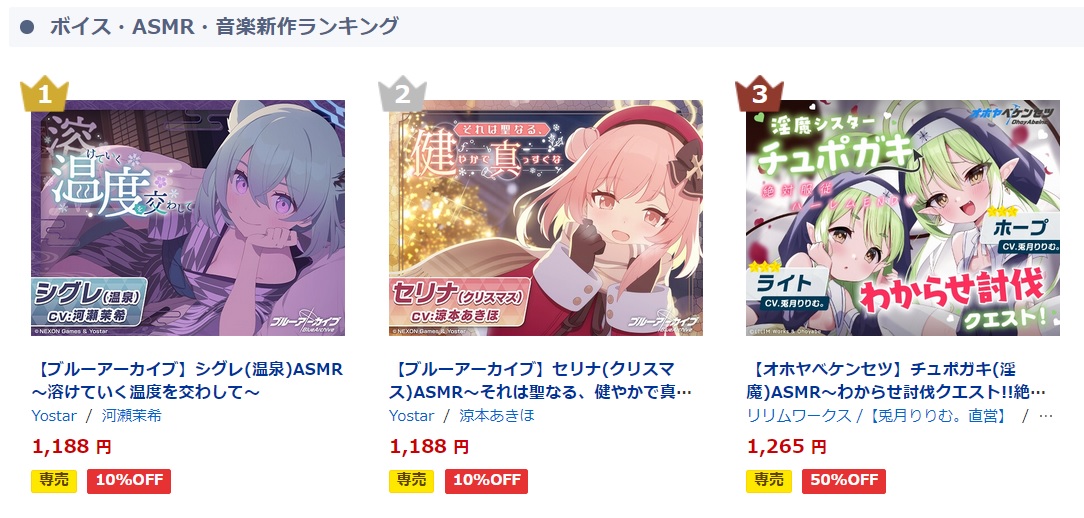The height and width of the screenshot is (518, 1084).
Task: Click the 50%OFF badge on third item
Action: click(x=843, y=481)
